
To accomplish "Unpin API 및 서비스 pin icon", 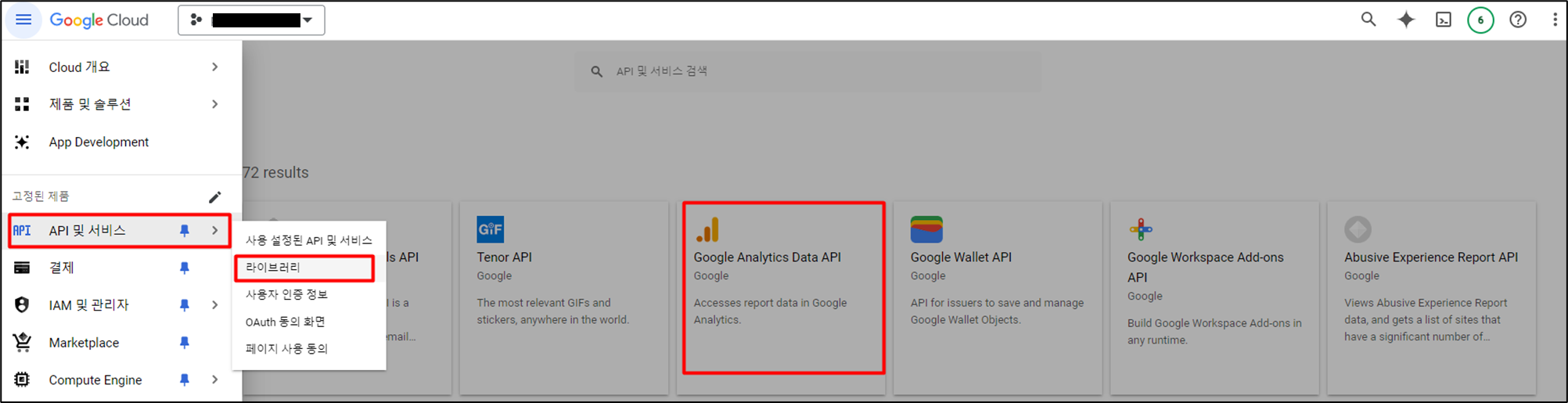I will click(185, 230).
